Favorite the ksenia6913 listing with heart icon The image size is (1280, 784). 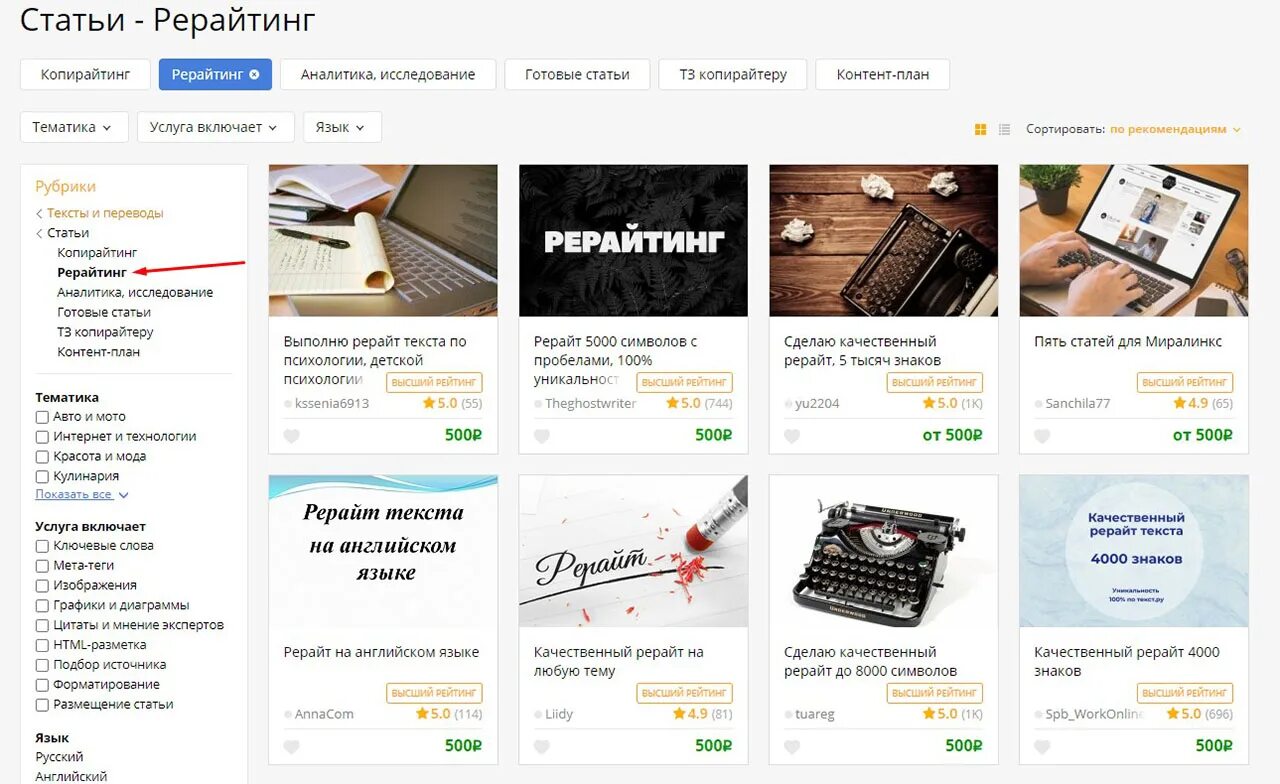coord(291,436)
